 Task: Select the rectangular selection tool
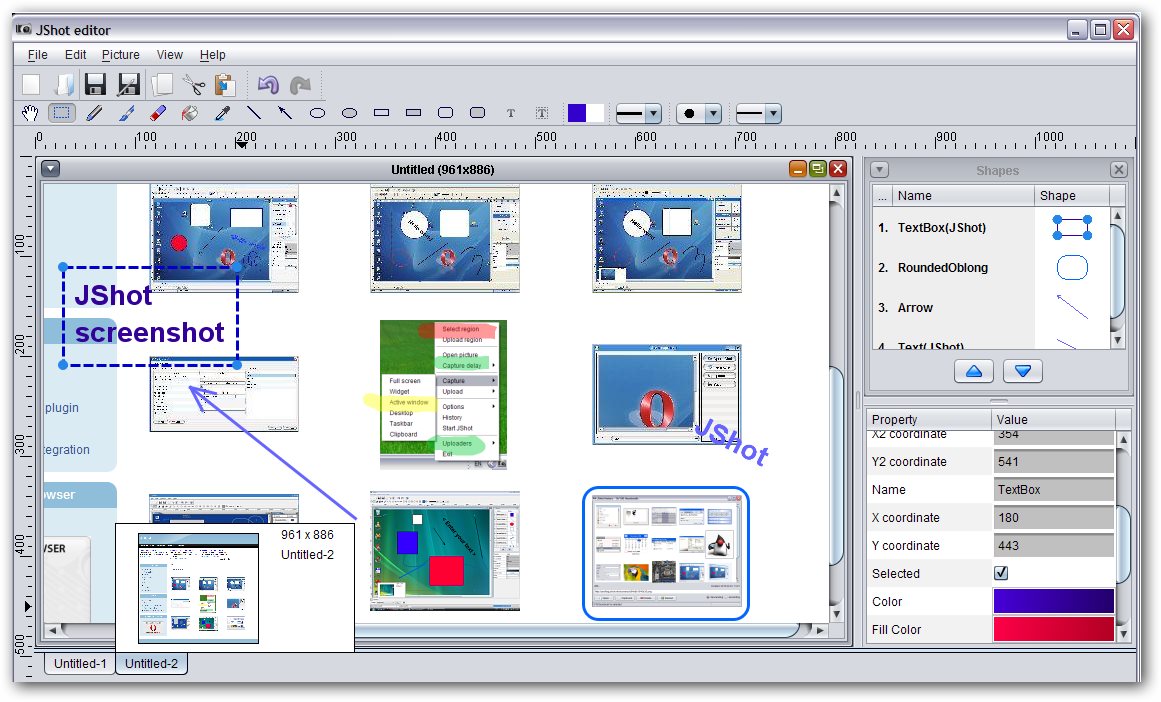[61, 113]
